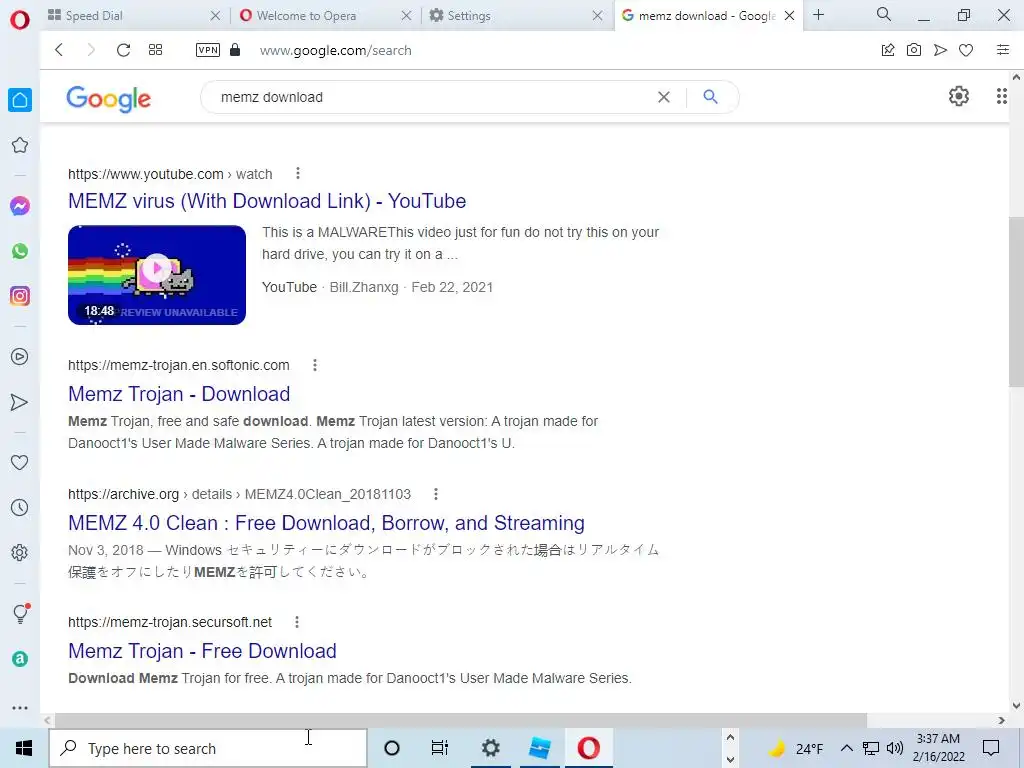Open more options for the securstoft.net result
Image resolution: width=1024 pixels, height=768 pixels.
[297, 622]
